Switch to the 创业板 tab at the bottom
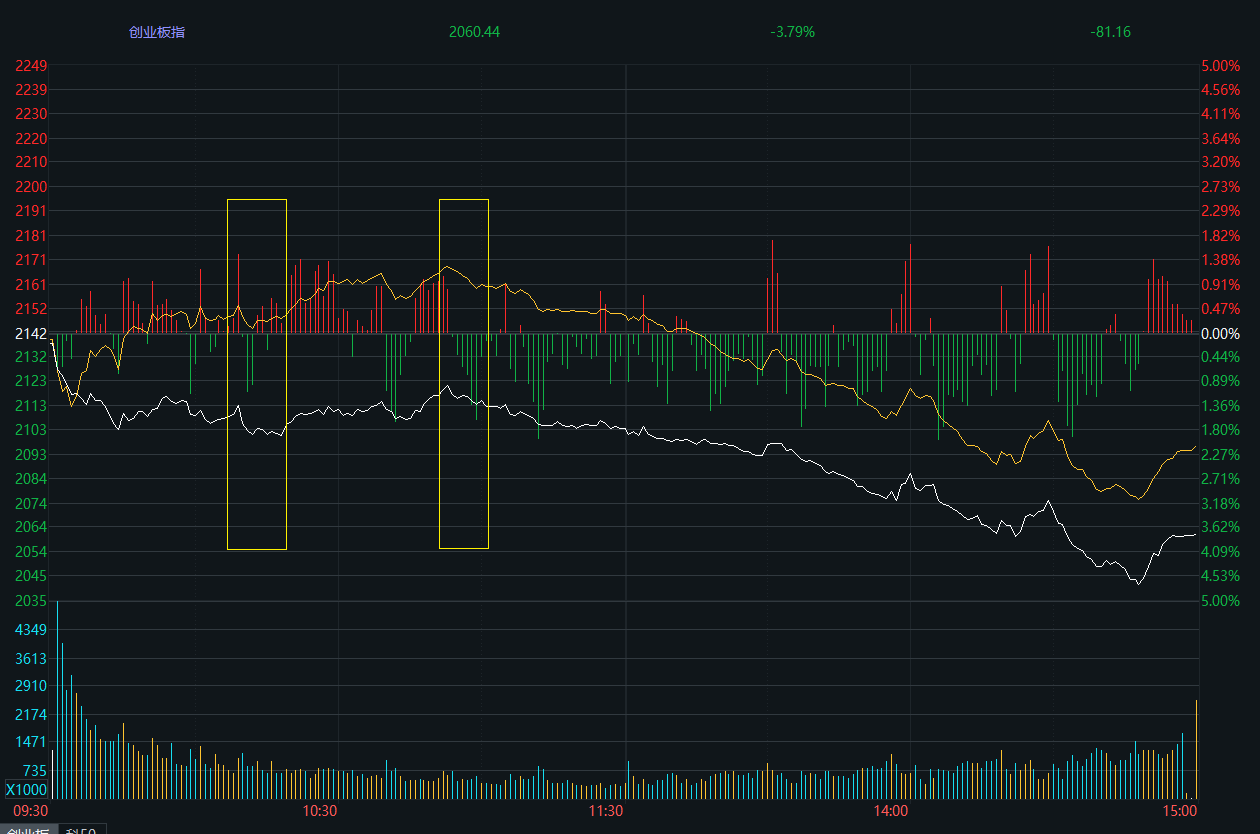The width and height of the screenshot is (1260, 834). [x=28, y=829]
